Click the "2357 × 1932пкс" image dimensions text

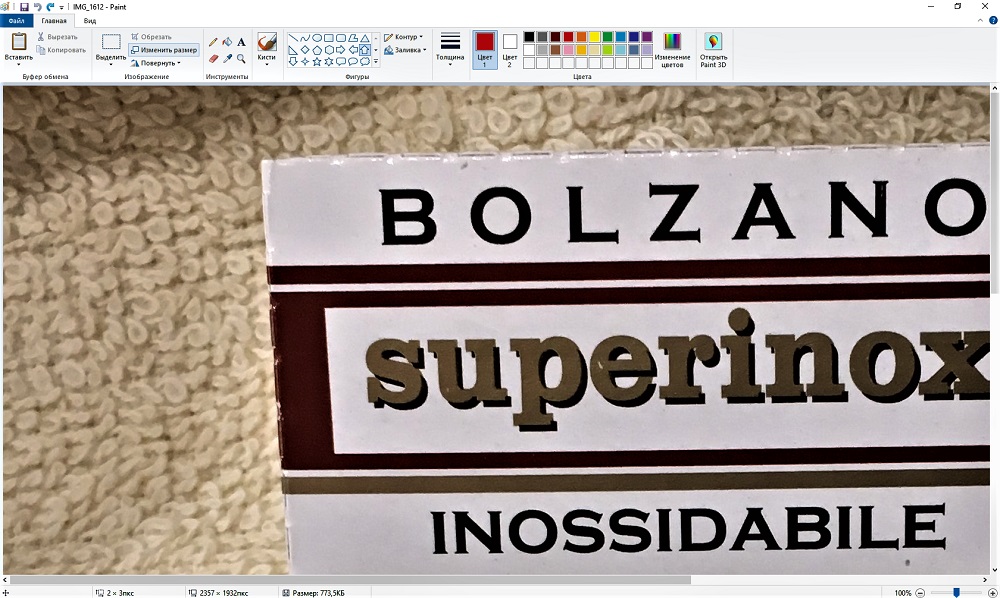[x=224, y=593]
